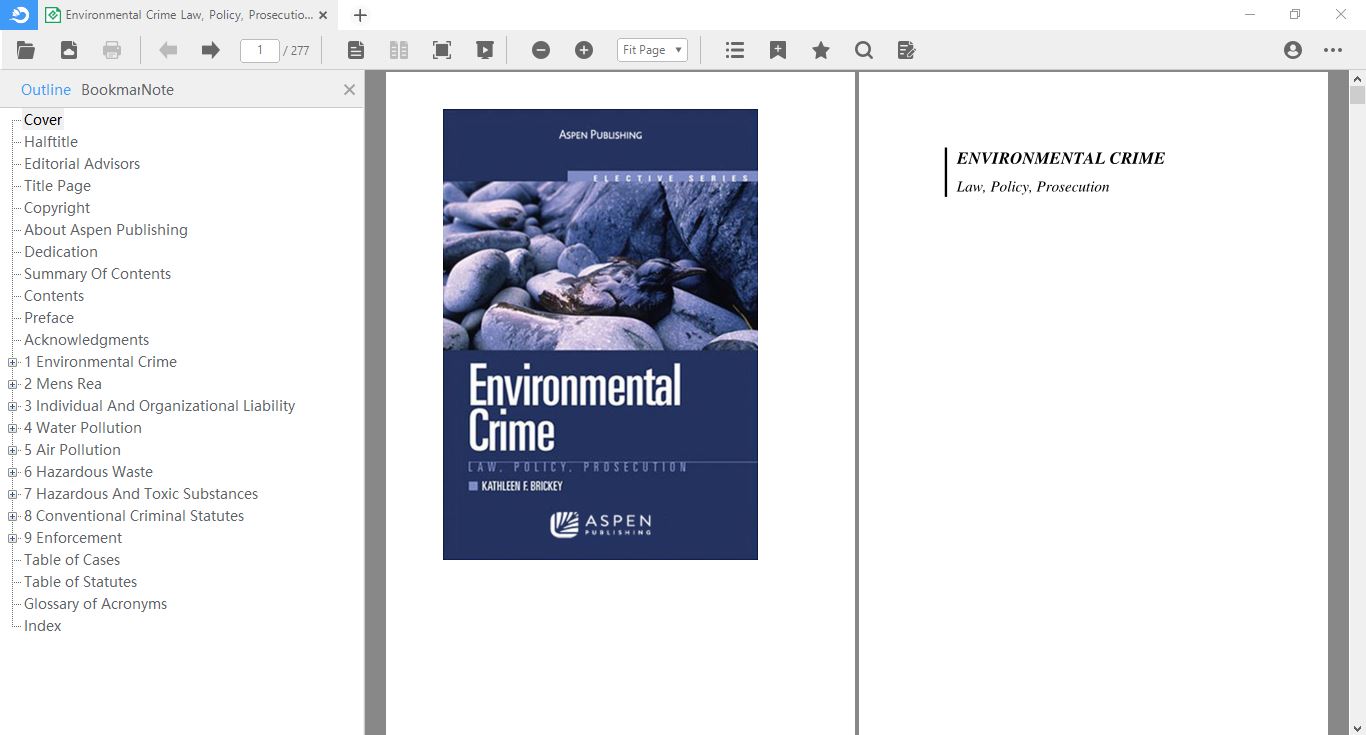Click the ENVIRONMENTAL CRIME halftitle heading
The image size is (1366, 735).
(x=1060, y=158)
